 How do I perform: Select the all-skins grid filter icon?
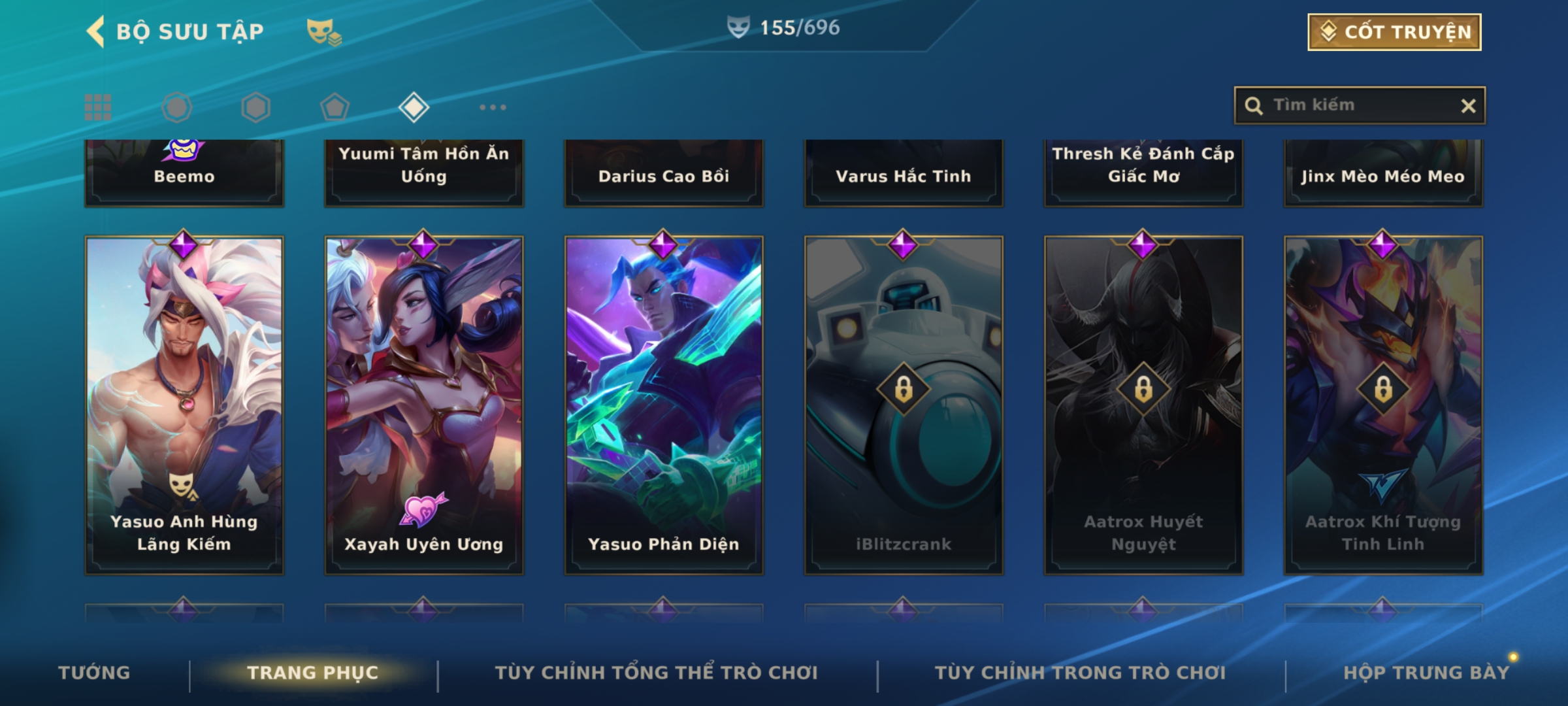[x=98, y=107]
